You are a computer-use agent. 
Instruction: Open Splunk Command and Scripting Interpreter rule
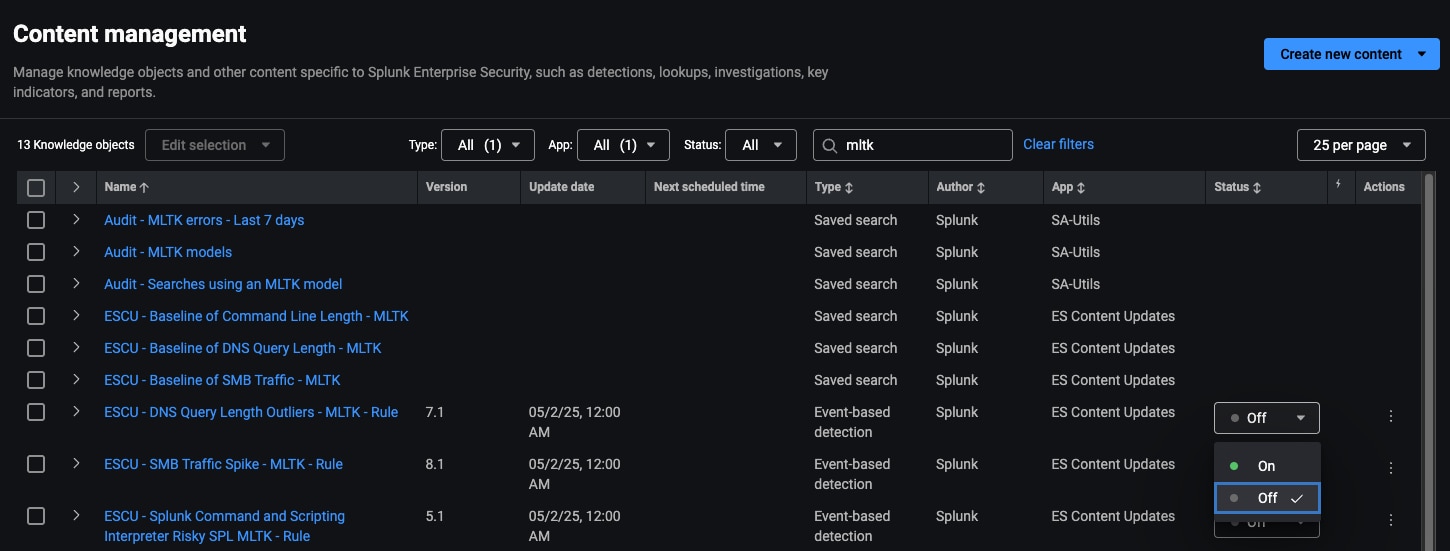(224, 526)
